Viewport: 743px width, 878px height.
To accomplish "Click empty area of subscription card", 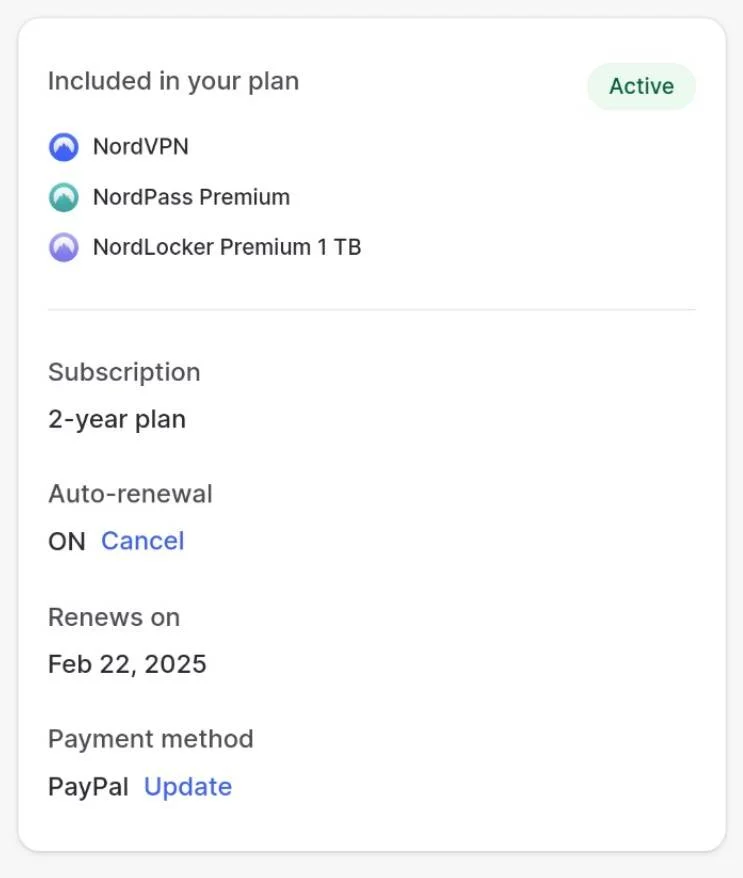I will [x=504, y=560].
